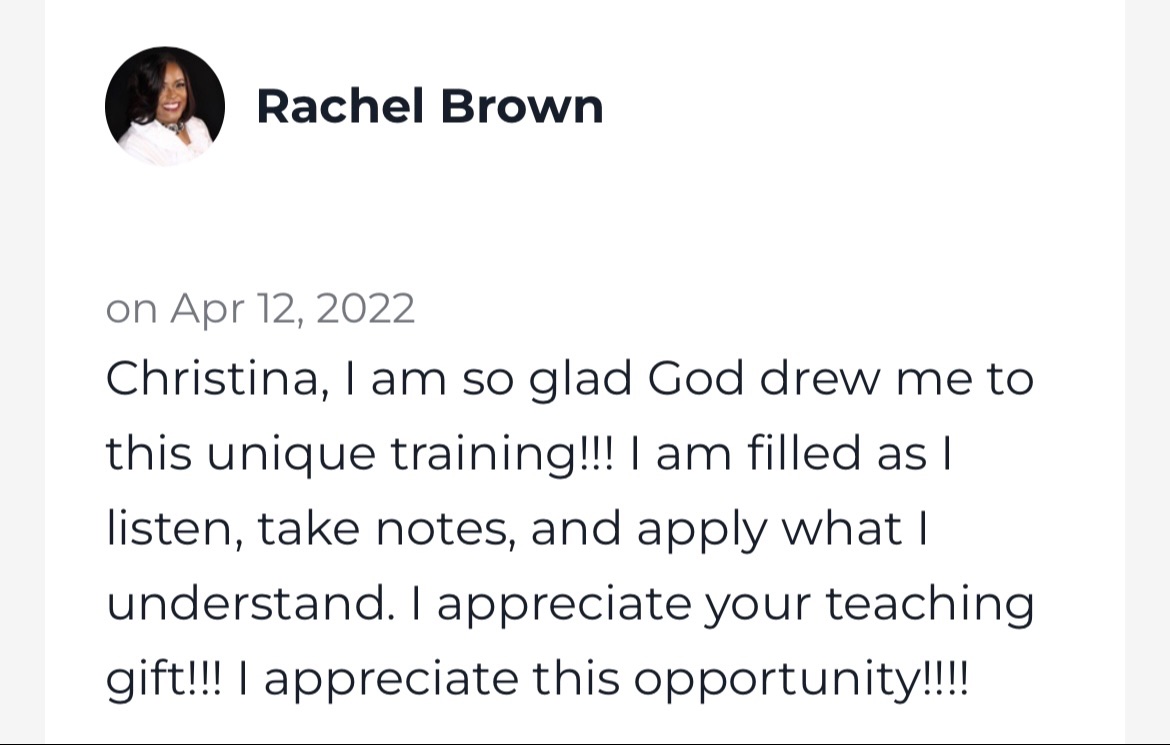Click the phrase 'drew me to'

[897, 378]
